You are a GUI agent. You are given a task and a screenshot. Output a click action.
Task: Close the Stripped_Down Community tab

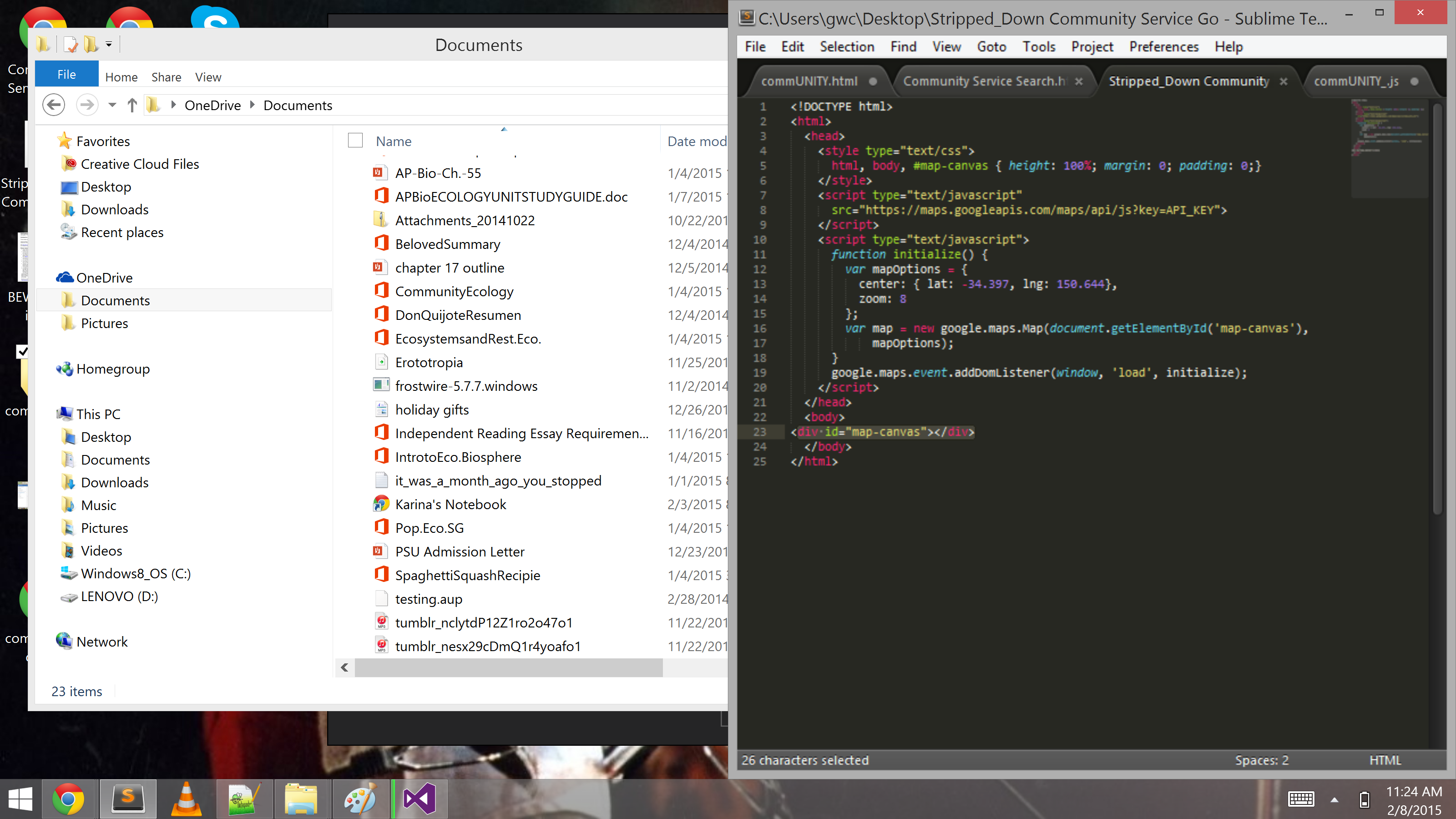tap(1284, 81)
